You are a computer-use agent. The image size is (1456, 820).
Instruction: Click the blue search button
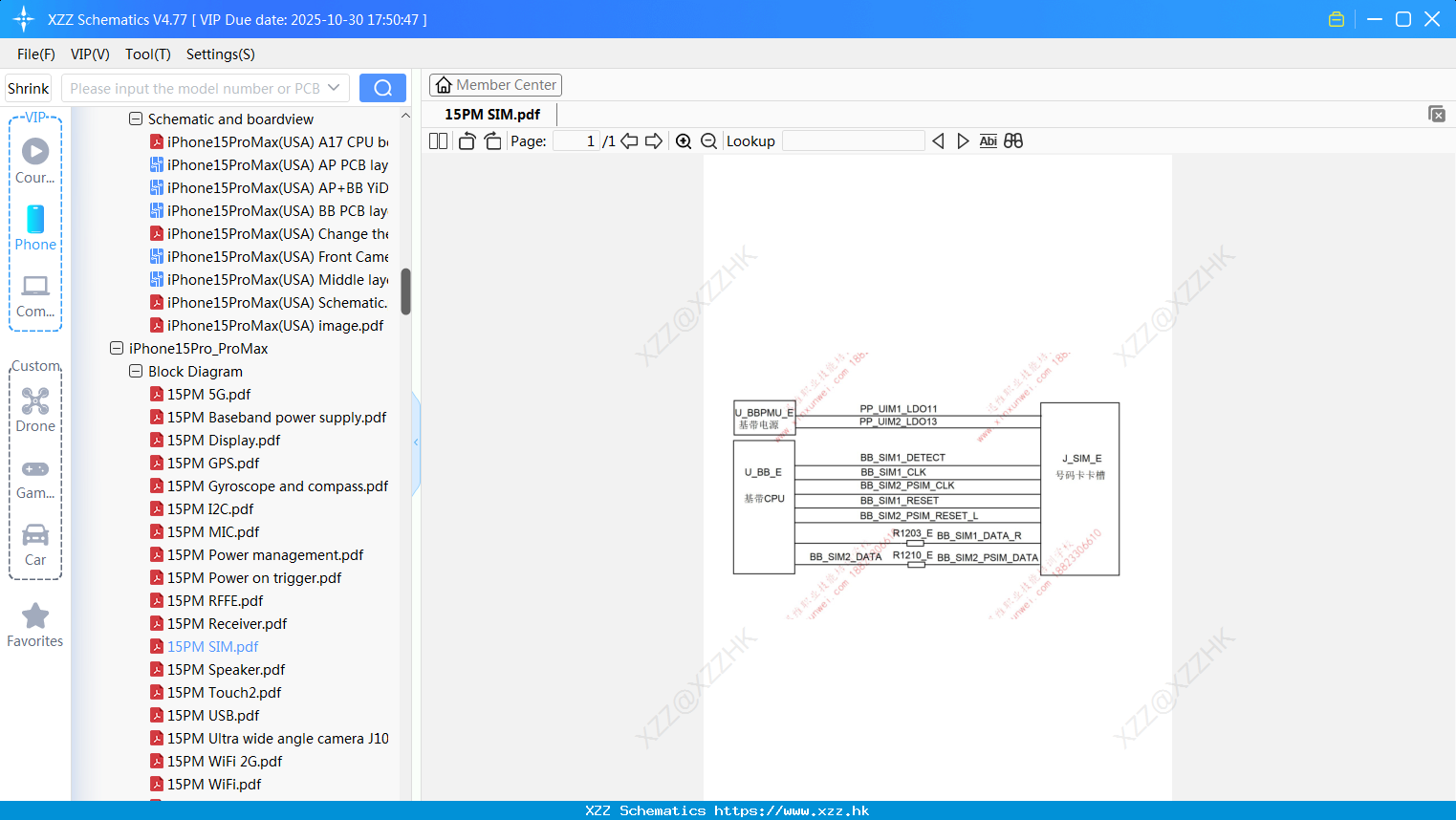[382, 88]
